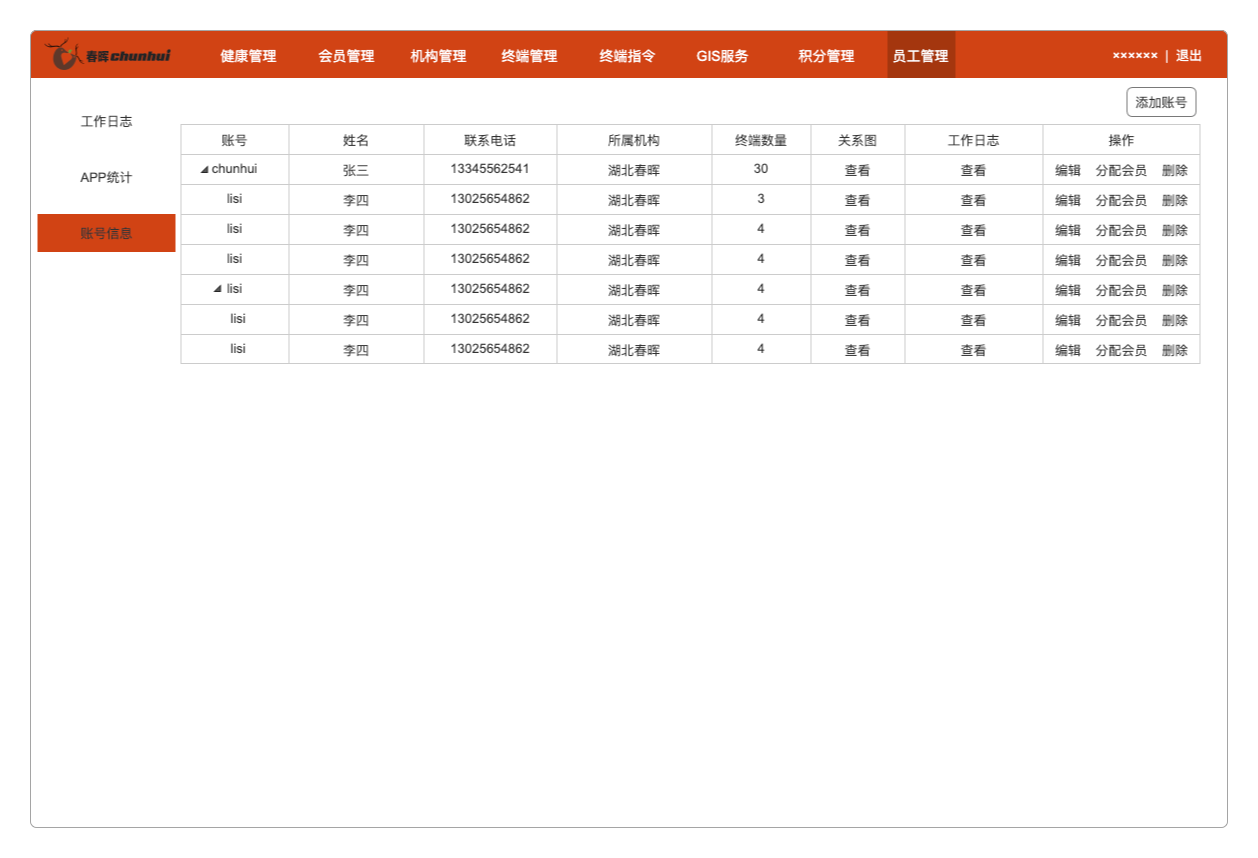View 关系图 for the chunhui account
This screenshot has height=858, width=1258.
[x=857, y=170]
